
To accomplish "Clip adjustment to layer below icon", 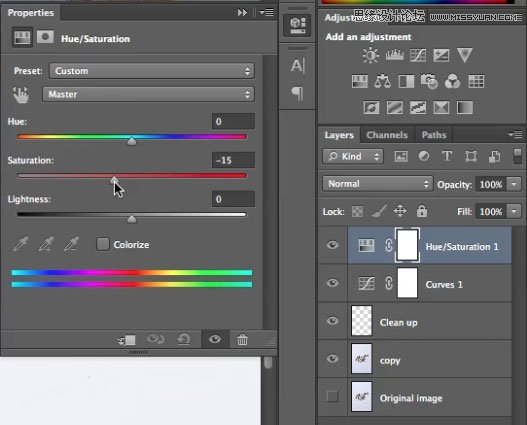I will [127, 340].
